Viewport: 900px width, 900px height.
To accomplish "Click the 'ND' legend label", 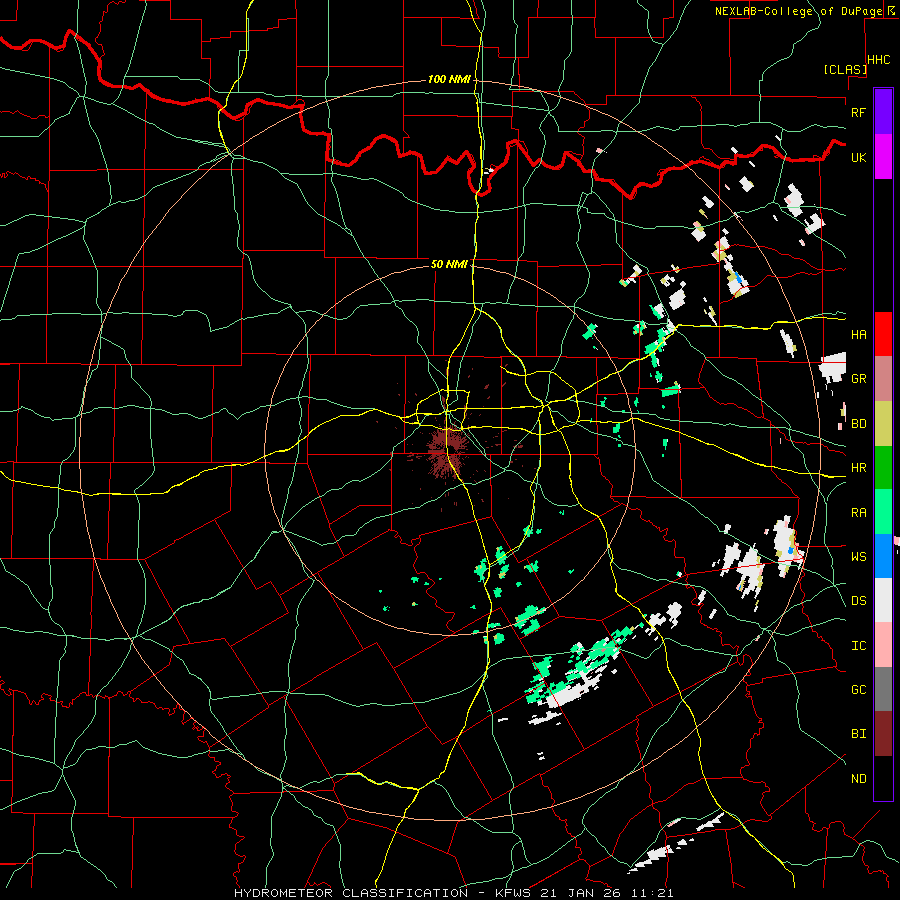I will point(858,779).
